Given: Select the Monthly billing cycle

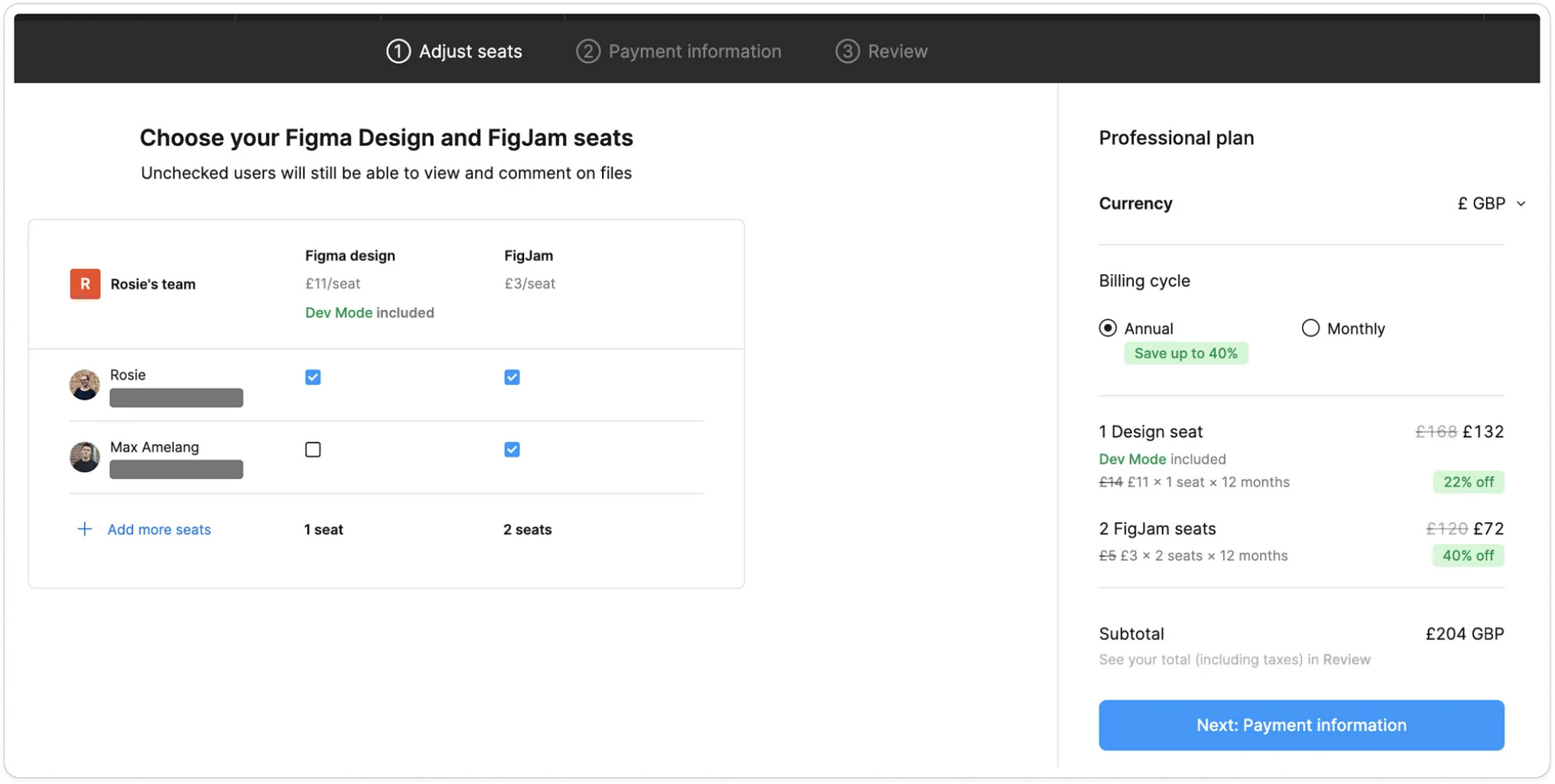Looking at the screenshot, I should (x=1311, y=328).
